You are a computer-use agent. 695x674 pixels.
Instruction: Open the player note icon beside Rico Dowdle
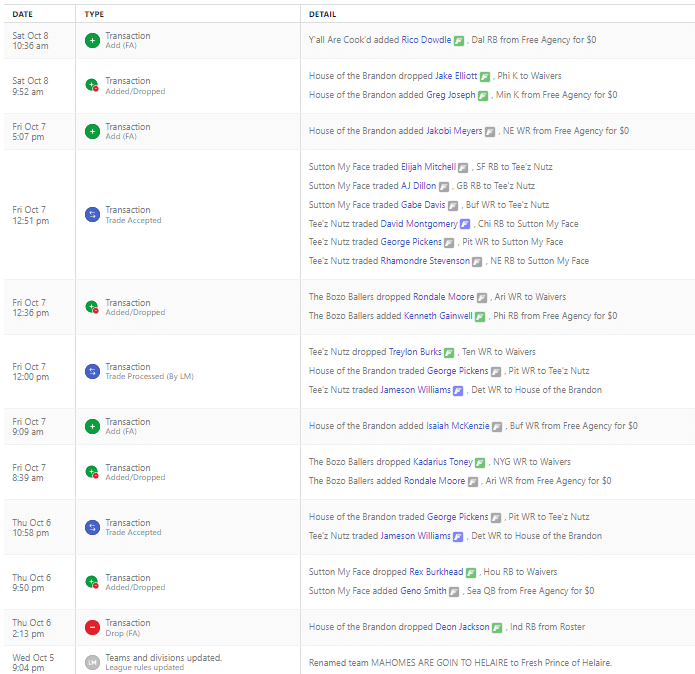[x=459, y=41]
